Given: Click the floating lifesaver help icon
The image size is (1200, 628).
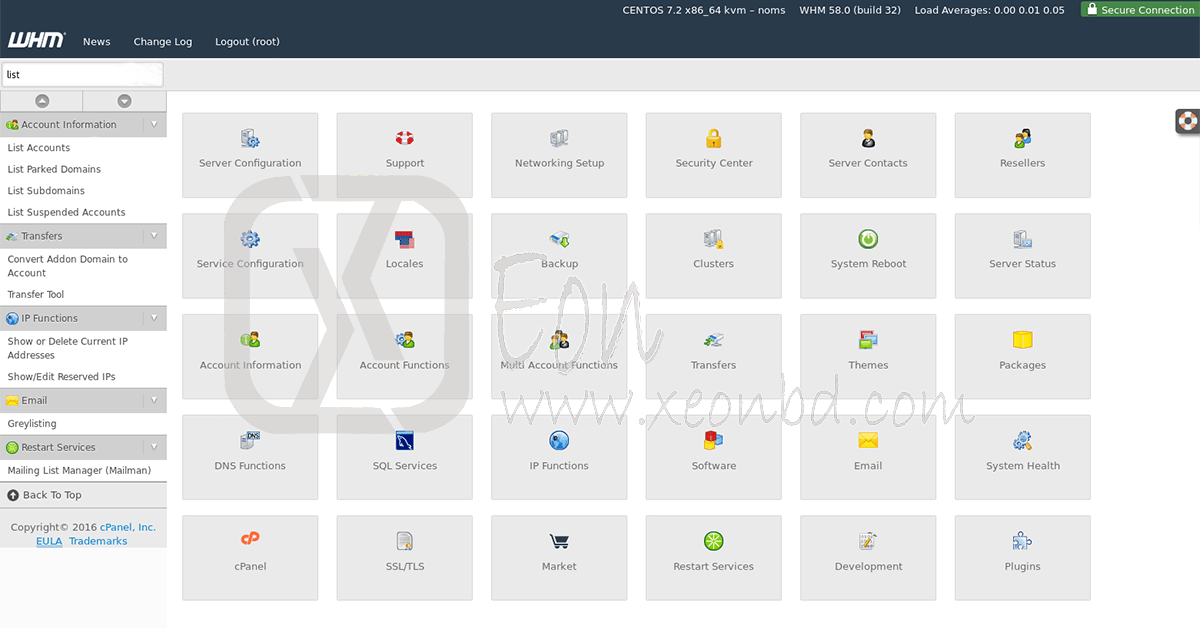Looking at the screenshot, I should pyautogui.click(x=1187, y=121).
